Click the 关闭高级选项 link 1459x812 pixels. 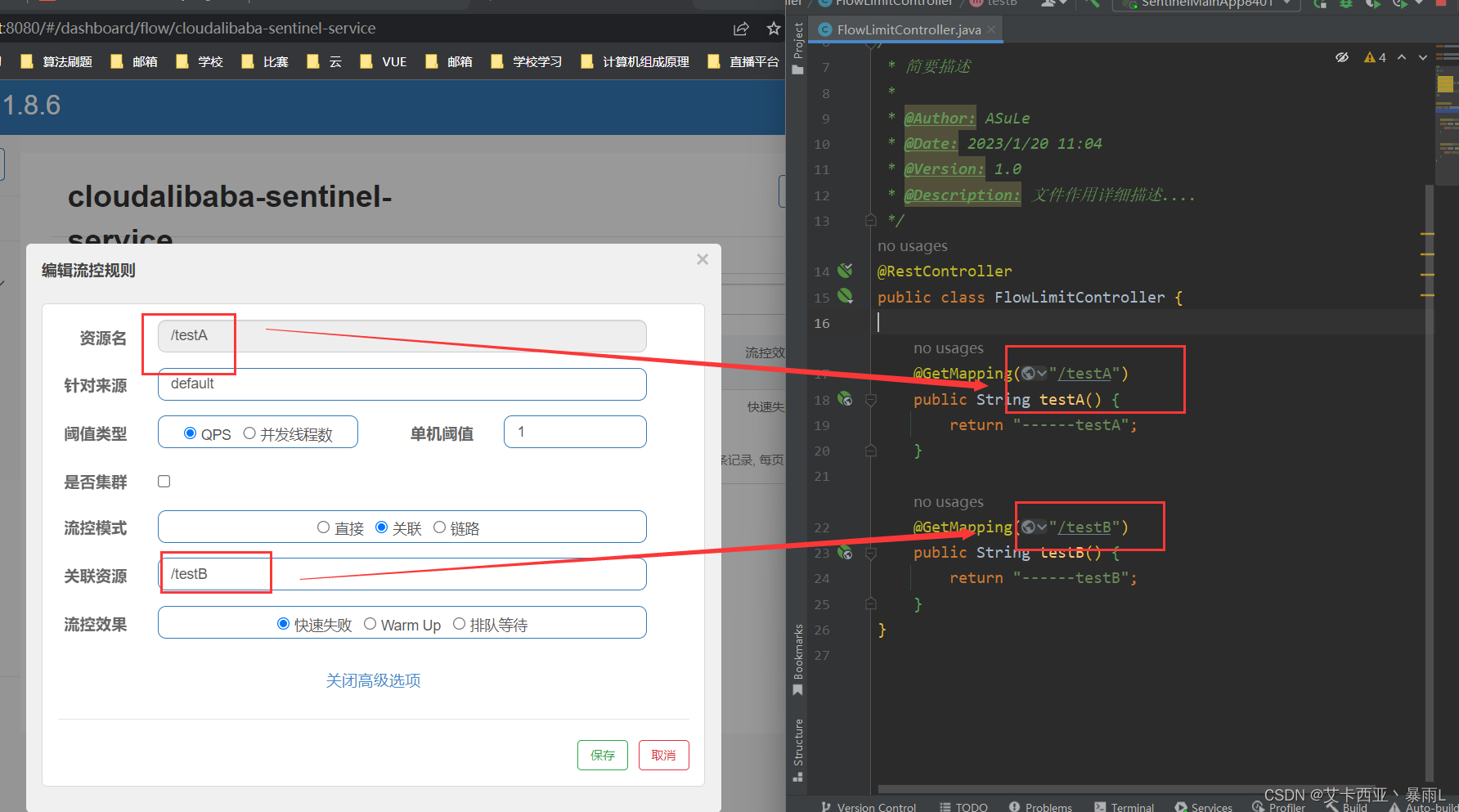373,680
